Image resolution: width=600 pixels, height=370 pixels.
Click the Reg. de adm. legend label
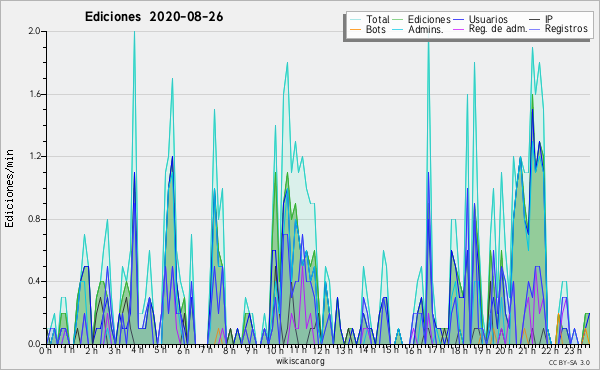click(x=498, y=29)
